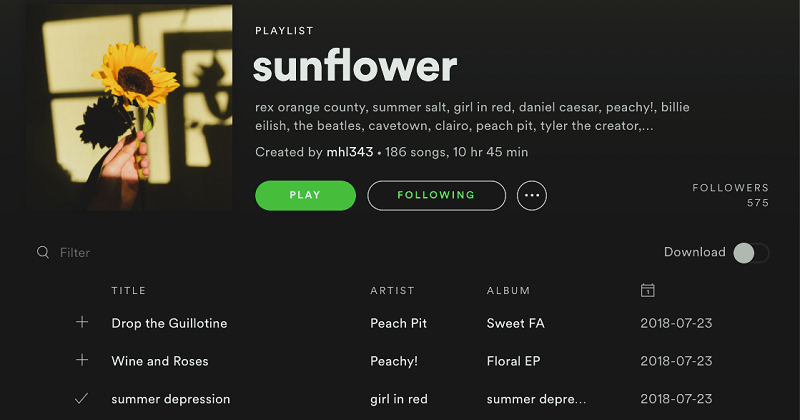
Task: Open the mhl343 creator profile link
Action: pos(349,152)
